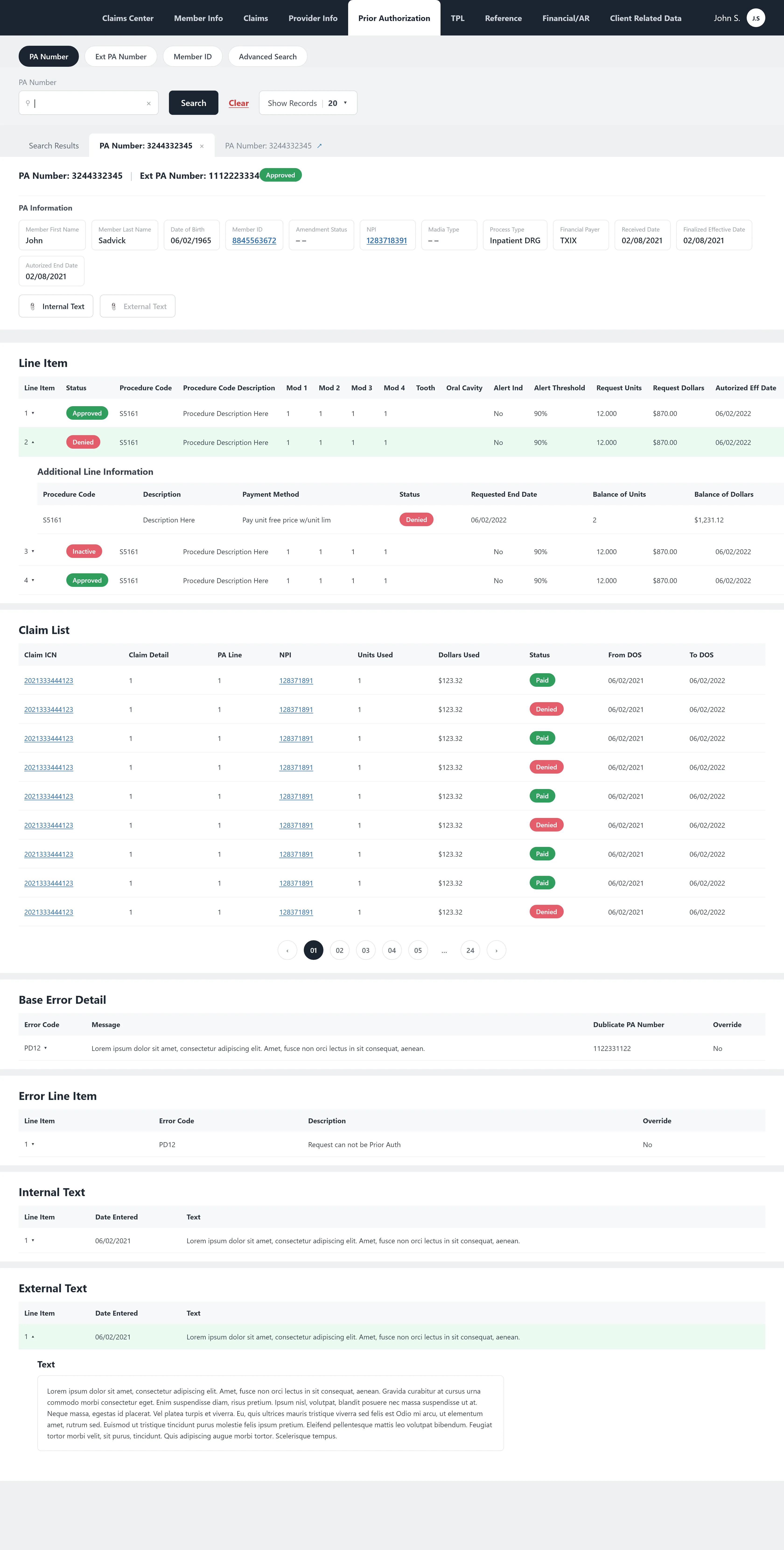Image resolution: width=784 pixels, height=1550 pixels.
Task: Click the Member Last Name value Sadvick
Action: coord(112,241)
